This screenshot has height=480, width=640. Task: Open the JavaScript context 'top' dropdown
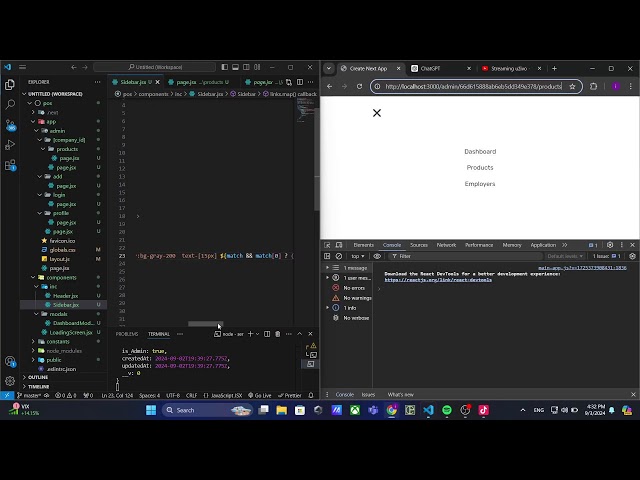(x=358, y=256)
